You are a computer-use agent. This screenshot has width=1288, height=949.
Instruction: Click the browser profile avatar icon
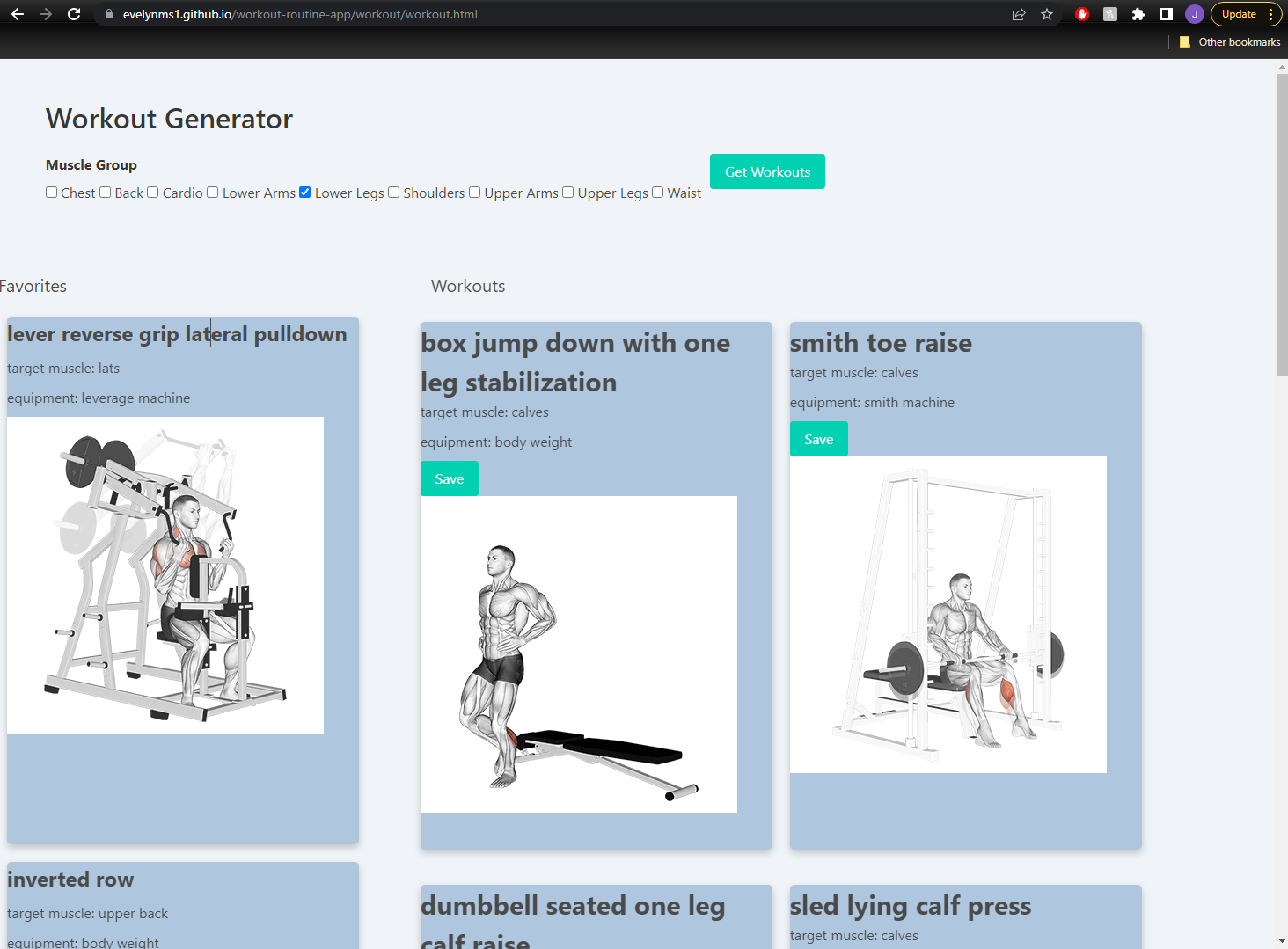click(1194, 14)
